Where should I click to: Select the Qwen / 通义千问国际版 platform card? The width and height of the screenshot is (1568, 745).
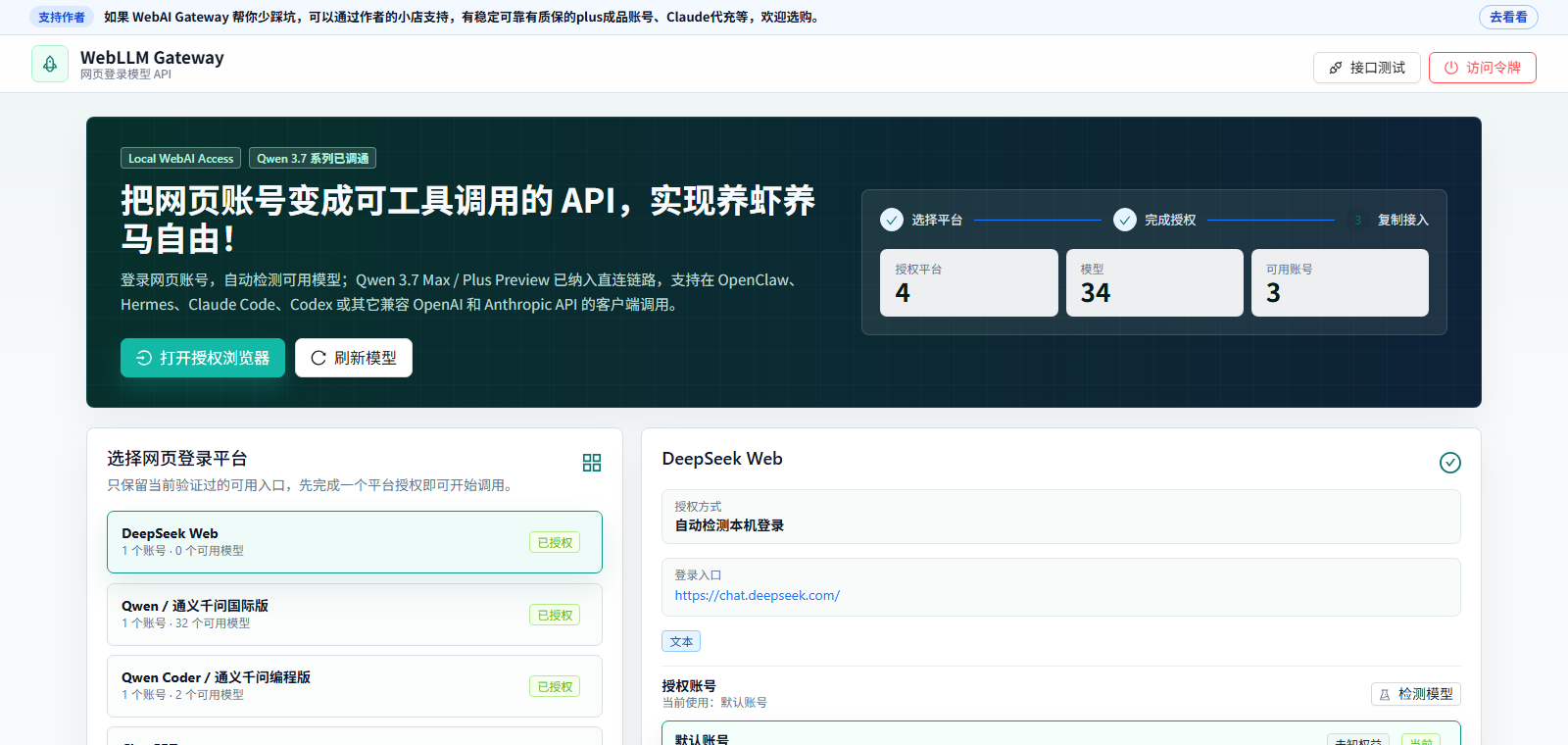coord(355,615)
